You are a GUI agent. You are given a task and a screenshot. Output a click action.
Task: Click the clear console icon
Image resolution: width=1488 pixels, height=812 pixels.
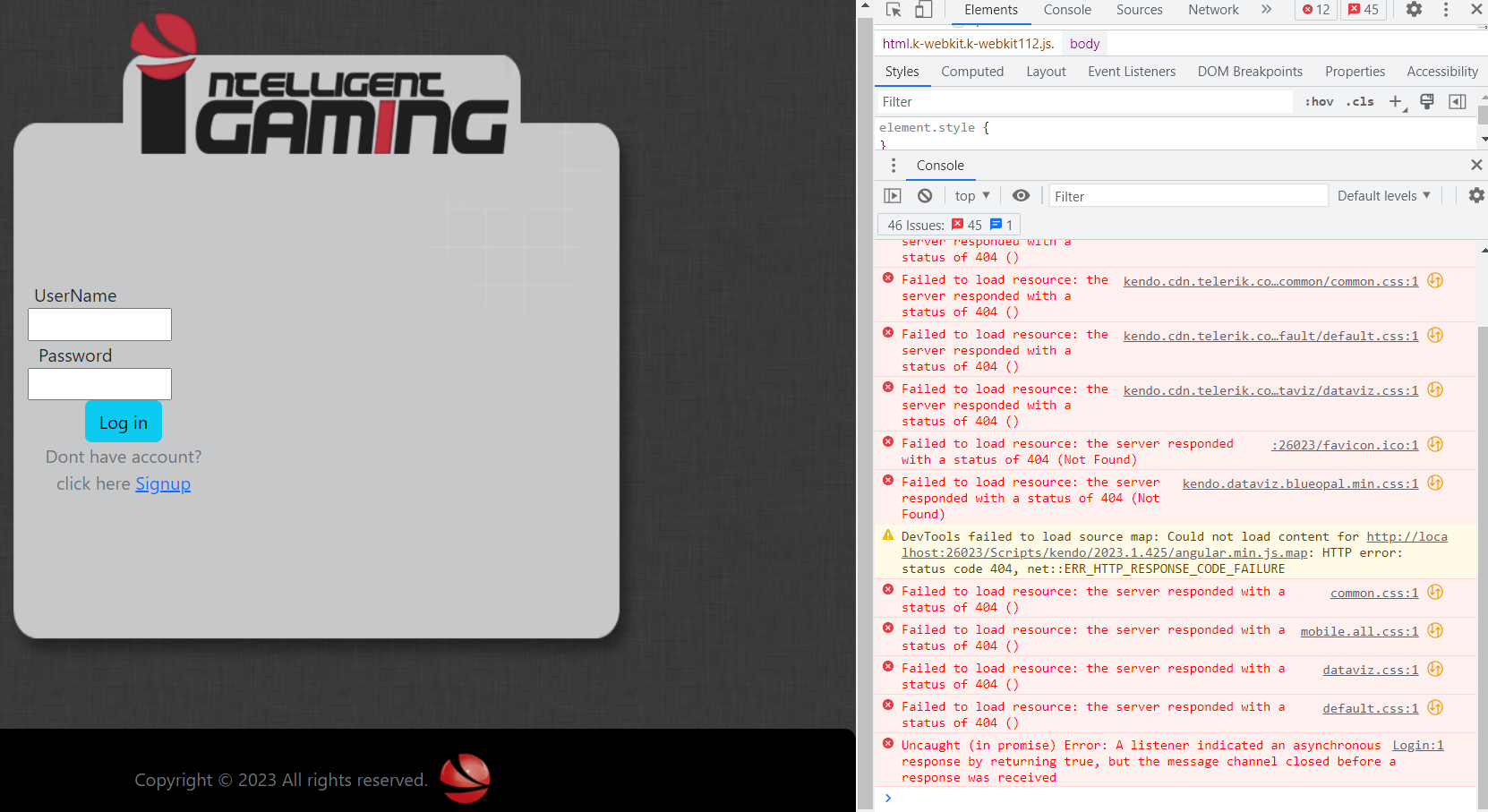[x=925, y=196]
